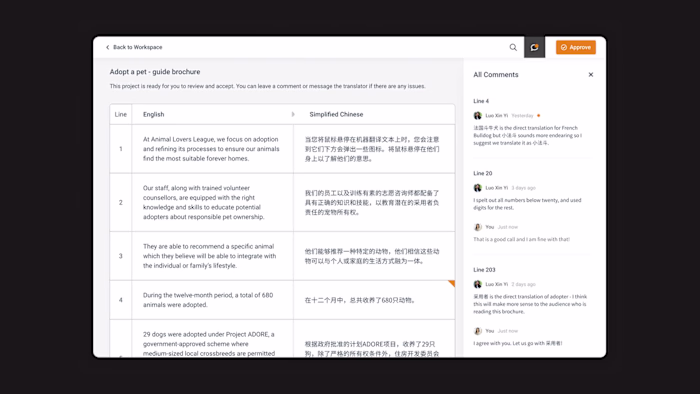This screenshot has height=394, width=700.
Task: Click the 'Line' column header
Action: pyautogui.click(x=121, y=114)
